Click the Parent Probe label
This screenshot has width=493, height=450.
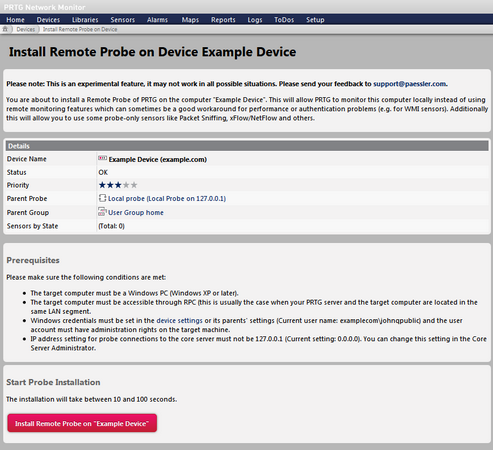27,198
